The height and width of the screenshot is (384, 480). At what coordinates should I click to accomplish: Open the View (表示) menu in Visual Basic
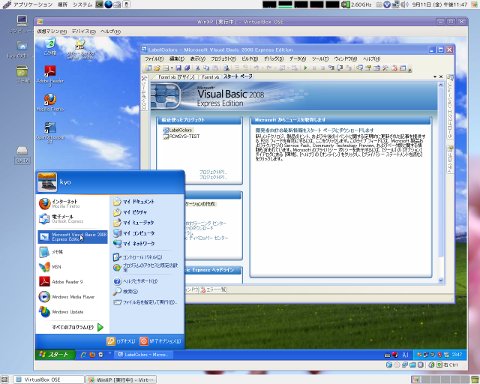pyautogui.click(x=197, y=59)
